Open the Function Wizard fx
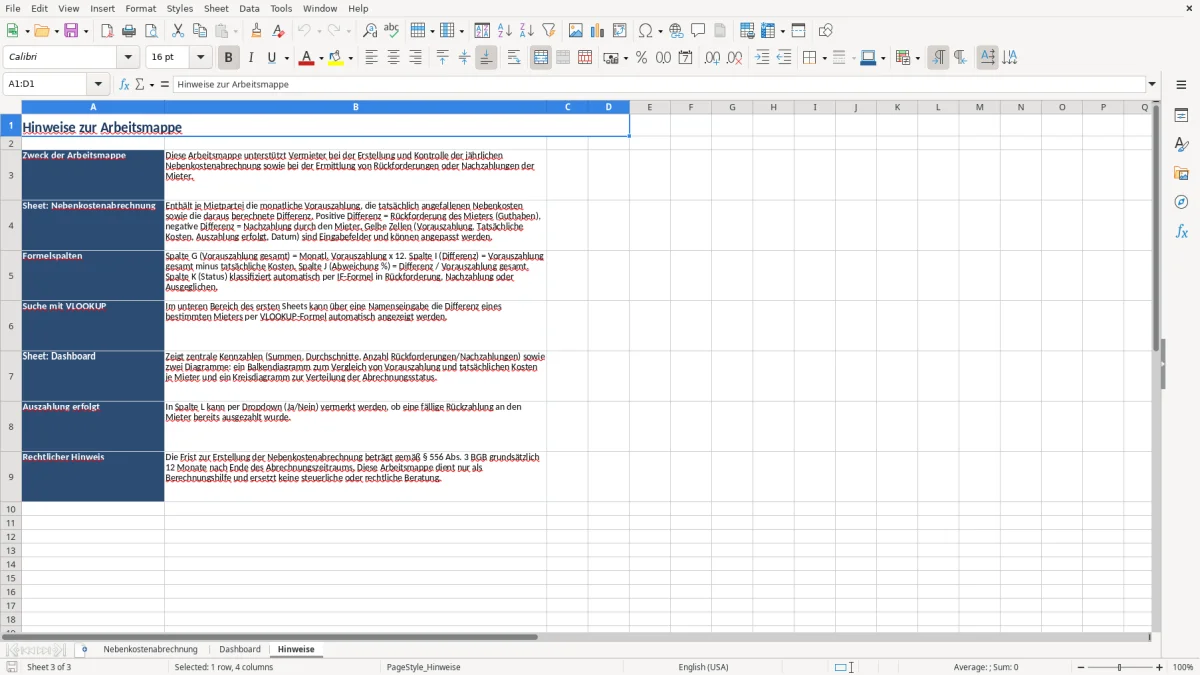Screen dimensions: 1200x675 click(125, 84)
